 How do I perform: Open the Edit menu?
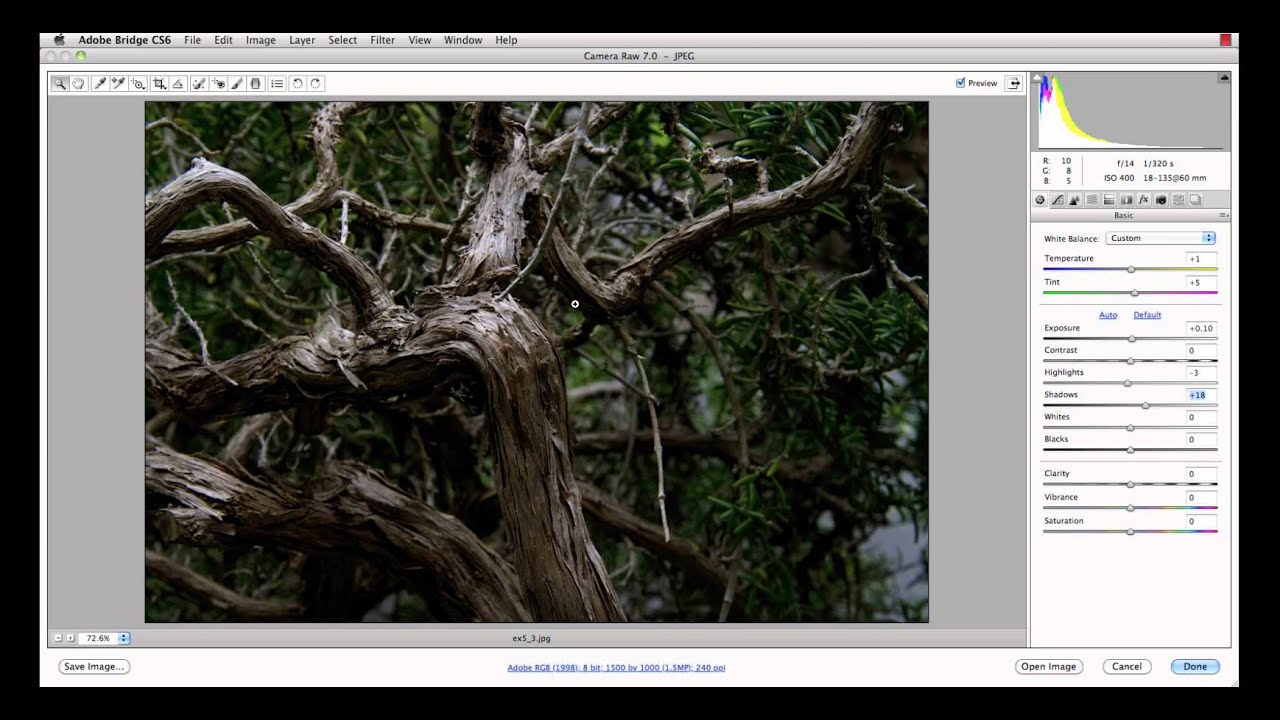[223, 40]
